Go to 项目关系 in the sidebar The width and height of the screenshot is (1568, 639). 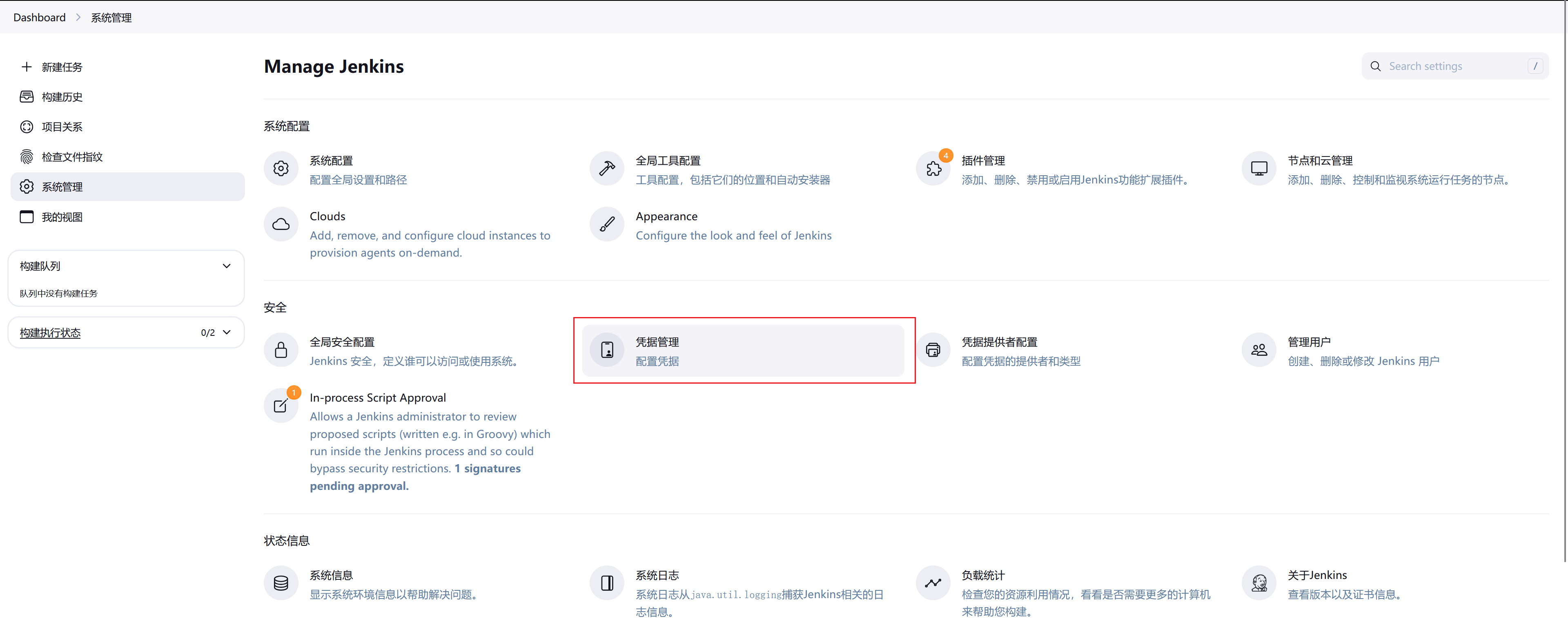coord(62,127)
